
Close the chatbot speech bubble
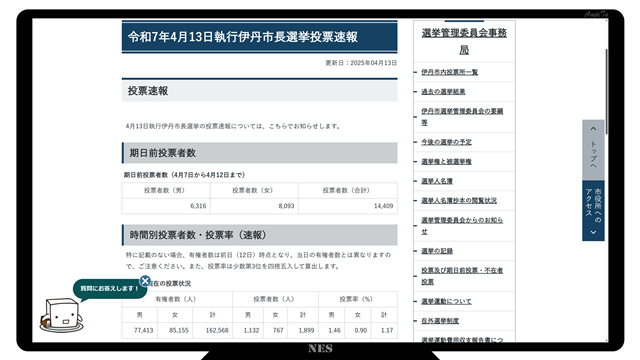145,281
